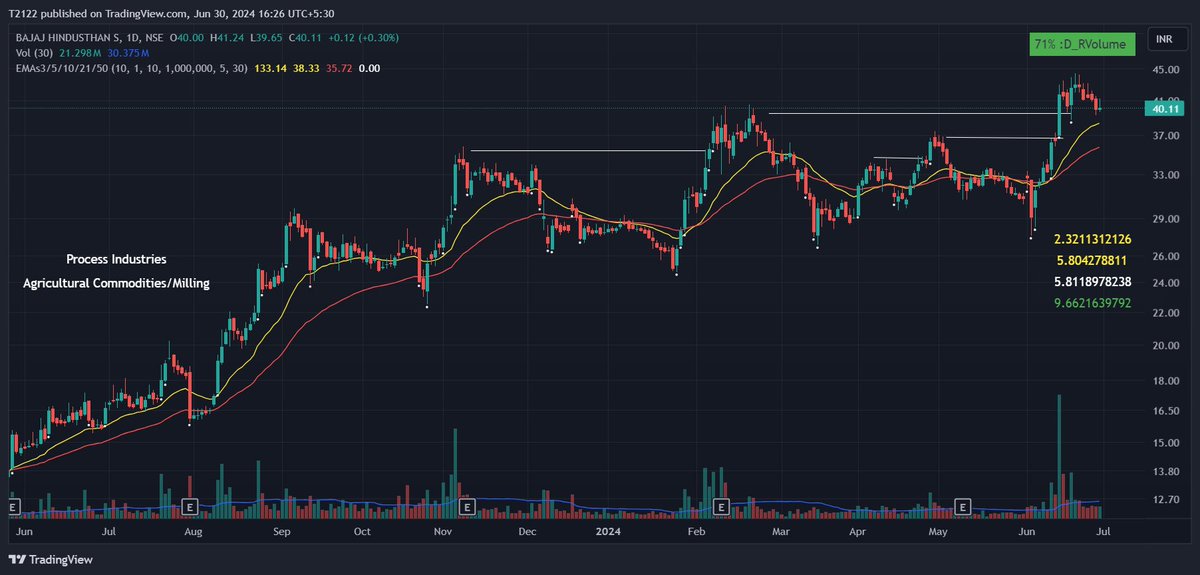The width and height of the screenshot is (1200, 575).
Task: Click the TradingView logo in the corner
Action: point(50,559)
